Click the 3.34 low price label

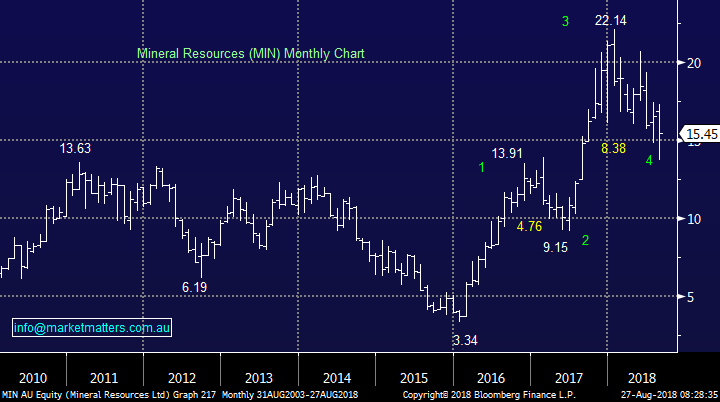pos(465,340)
